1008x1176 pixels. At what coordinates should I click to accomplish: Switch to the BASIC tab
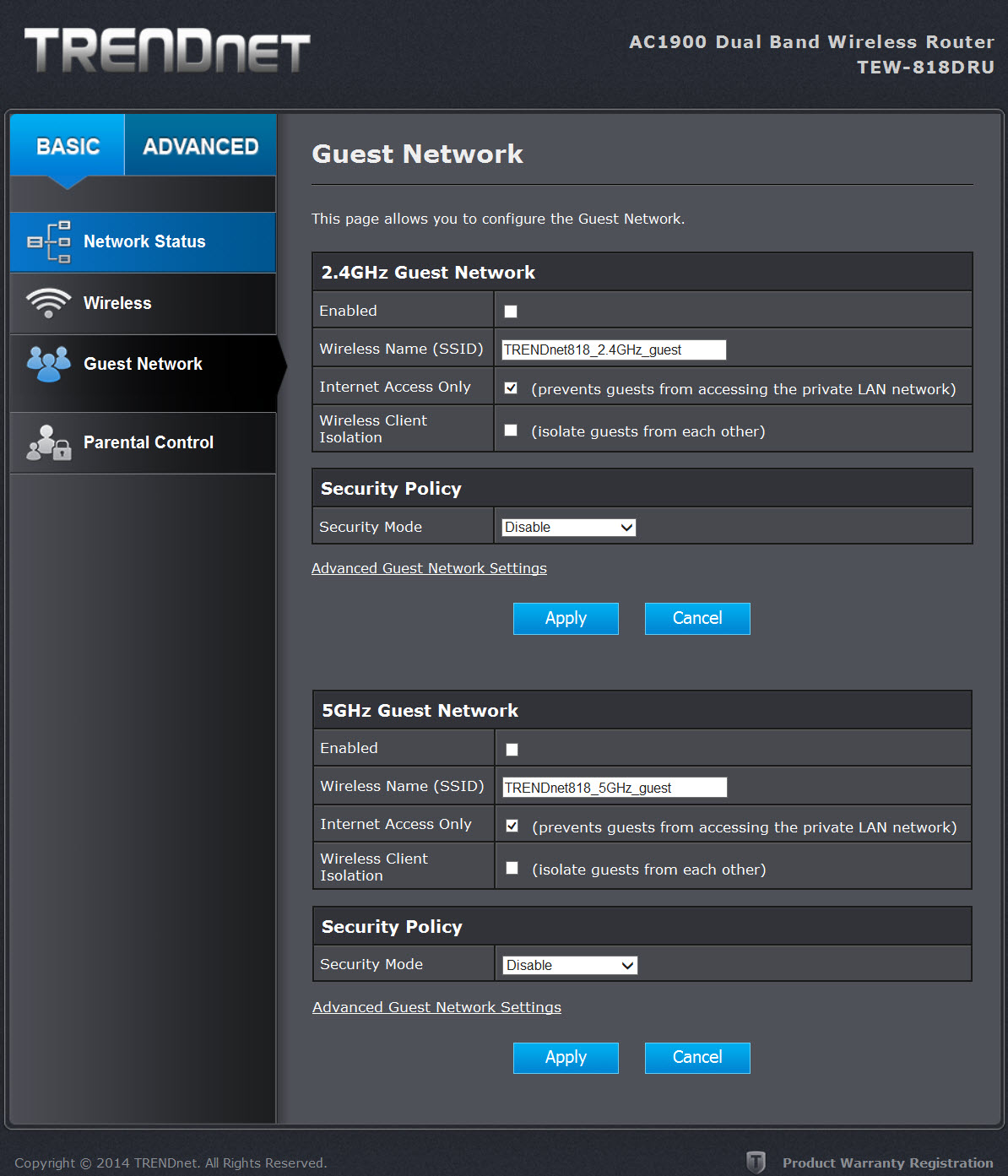(68, 146)
